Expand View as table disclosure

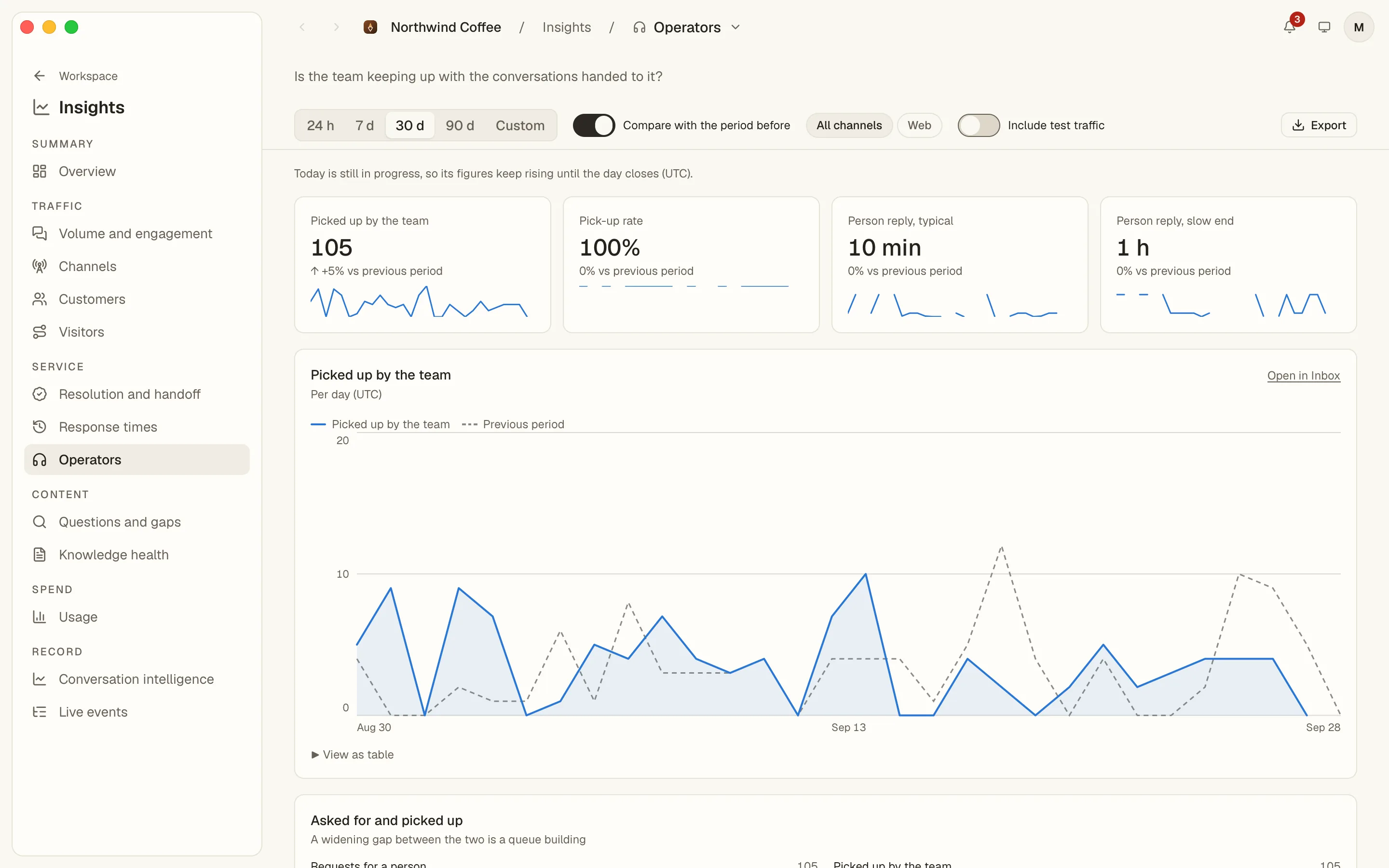click(x=353, y=754)
